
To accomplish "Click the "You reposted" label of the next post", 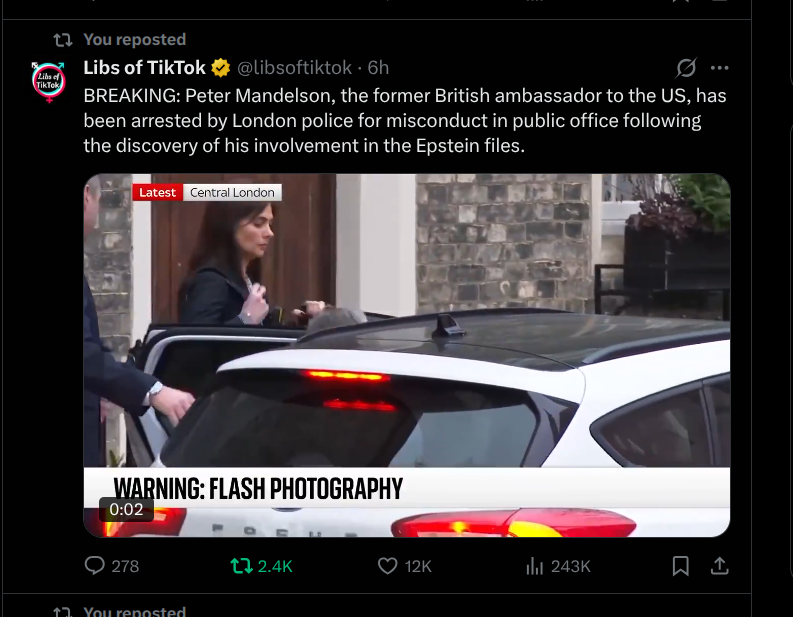I will (x=134, y=611).
